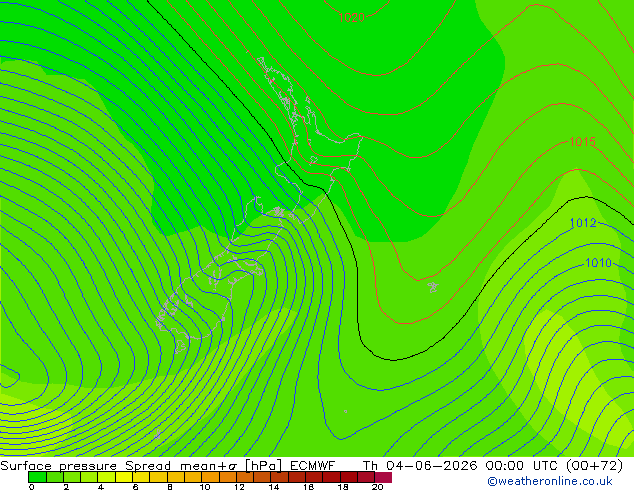This screenshot has width=634, height=490.
Task: Select the dark orange swatch starting at 12
Action: pos(245,477)
